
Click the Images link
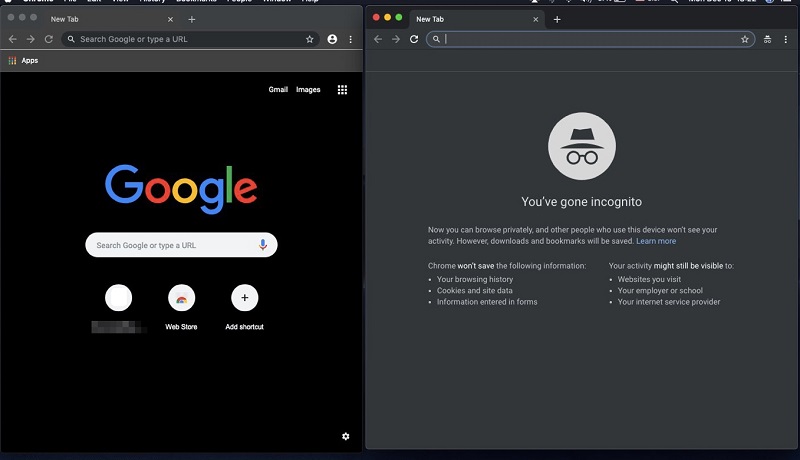(308, 90)
